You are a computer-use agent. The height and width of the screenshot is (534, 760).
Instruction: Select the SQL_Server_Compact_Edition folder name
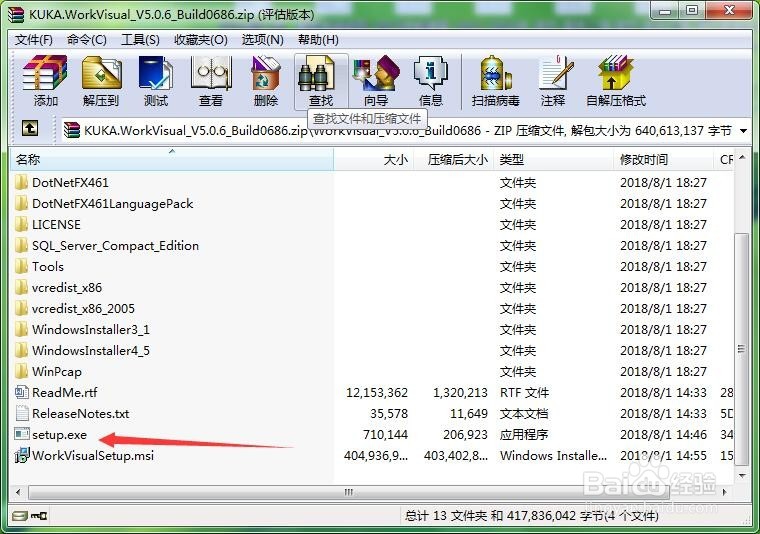tap(115, 246)
